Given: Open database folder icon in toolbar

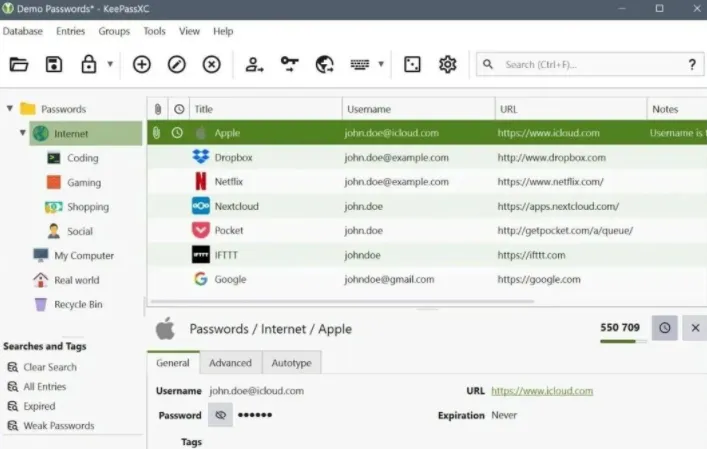Looking at the screenshot, I should (x=19, y=64).
